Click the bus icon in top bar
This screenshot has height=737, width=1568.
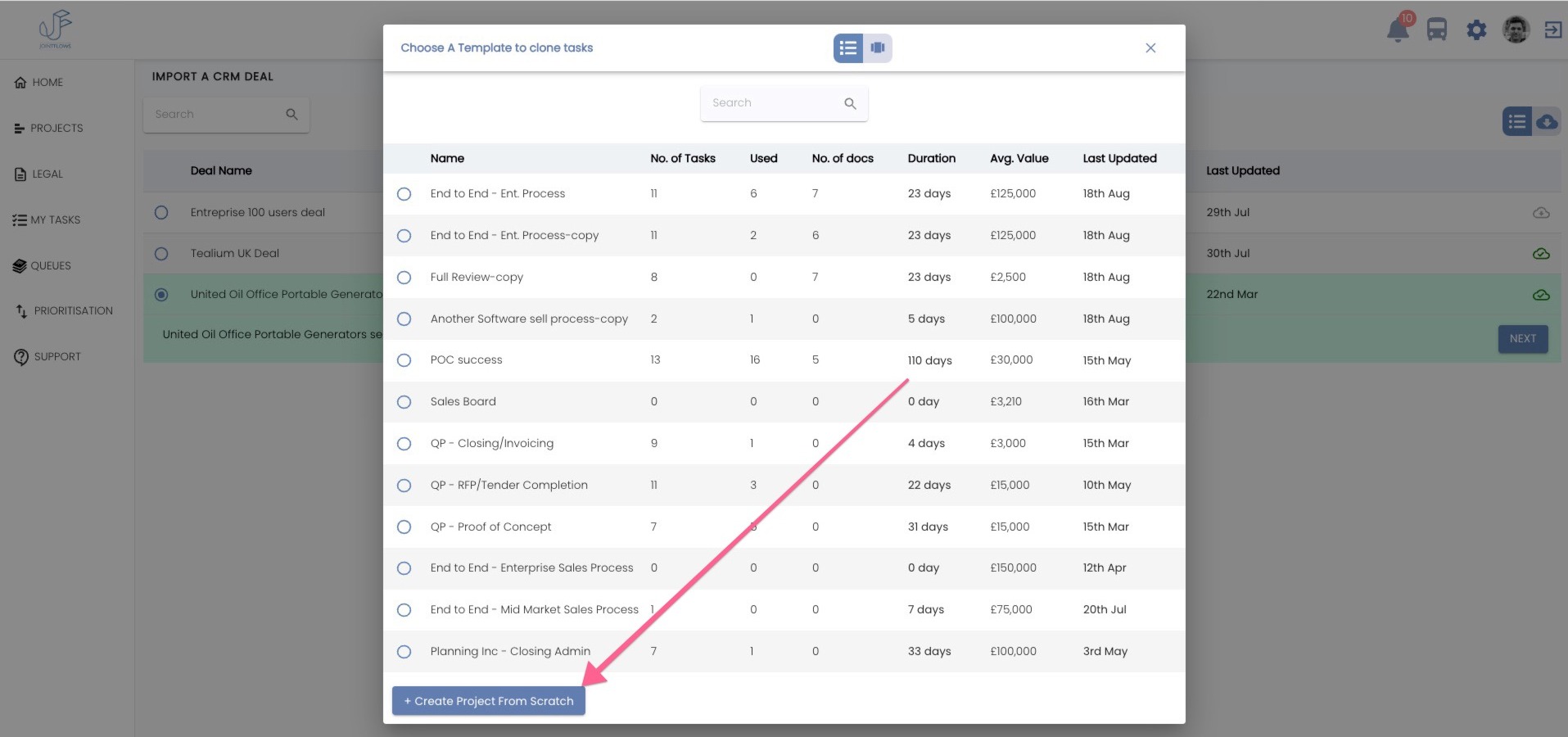[x=1437, y=30]
